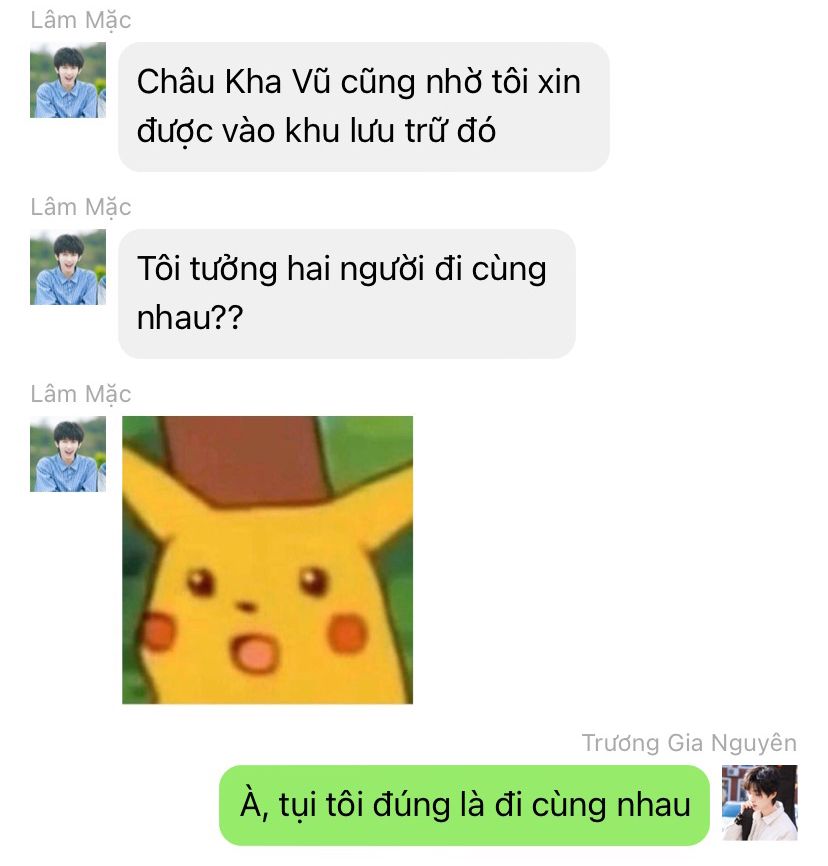This screenshot has height=866, width=828.
Task: Open the surprised Pikachu meme image
Action: click(x=267, y=560)
